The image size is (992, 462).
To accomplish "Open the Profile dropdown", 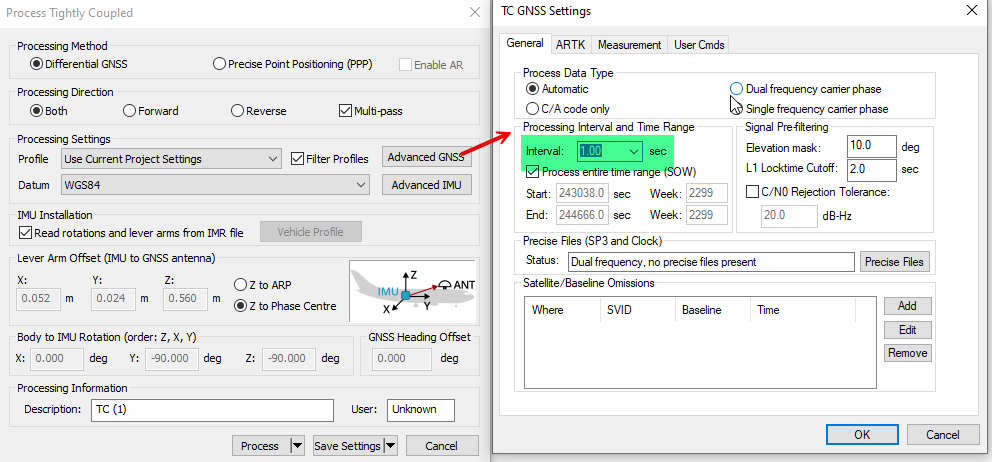I will point(171,158).
